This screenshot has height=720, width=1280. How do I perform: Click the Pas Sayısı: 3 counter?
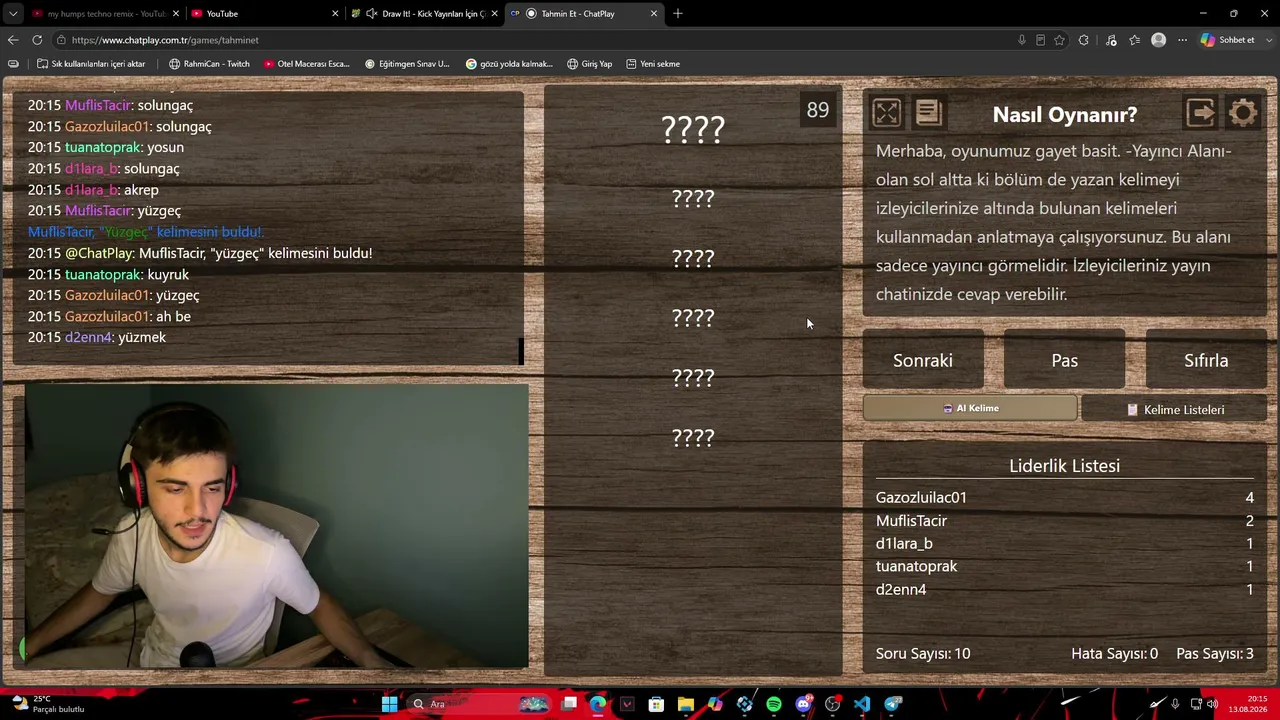(1215, 653)
